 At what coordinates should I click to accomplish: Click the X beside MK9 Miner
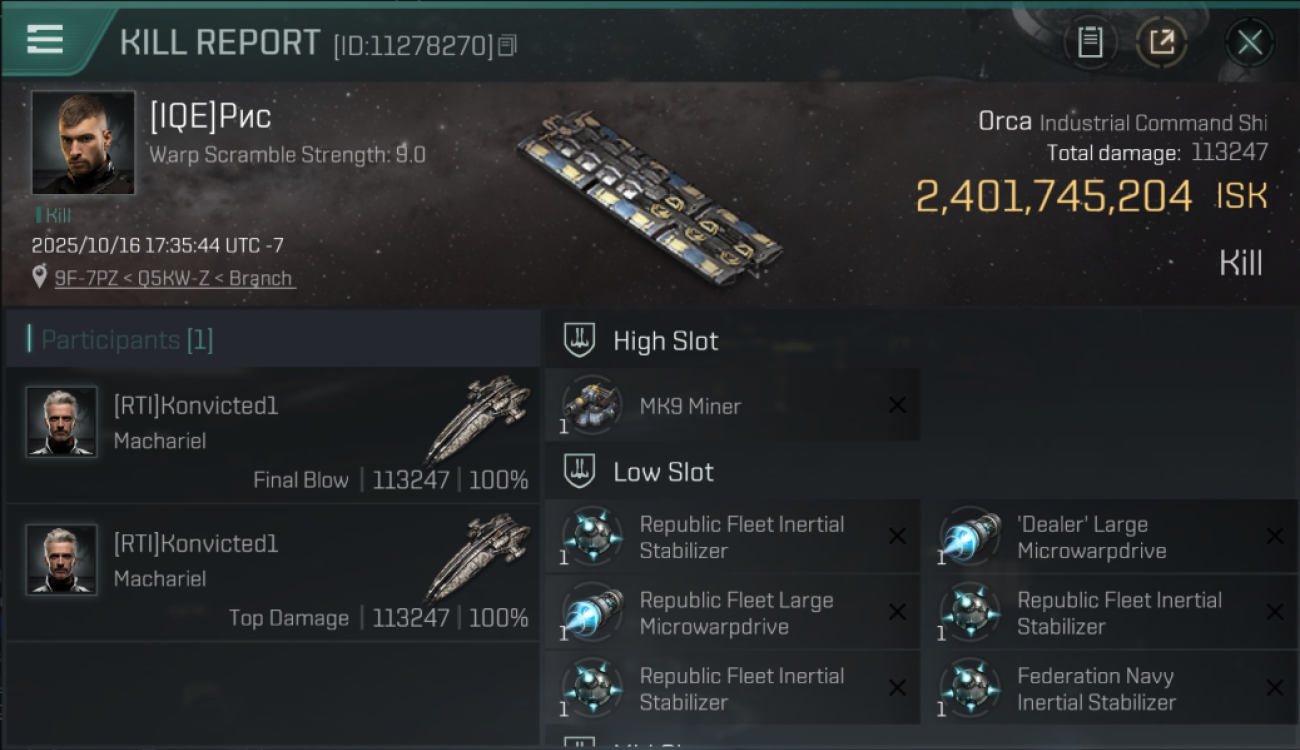pyautogui.click(x=897, y=405)
